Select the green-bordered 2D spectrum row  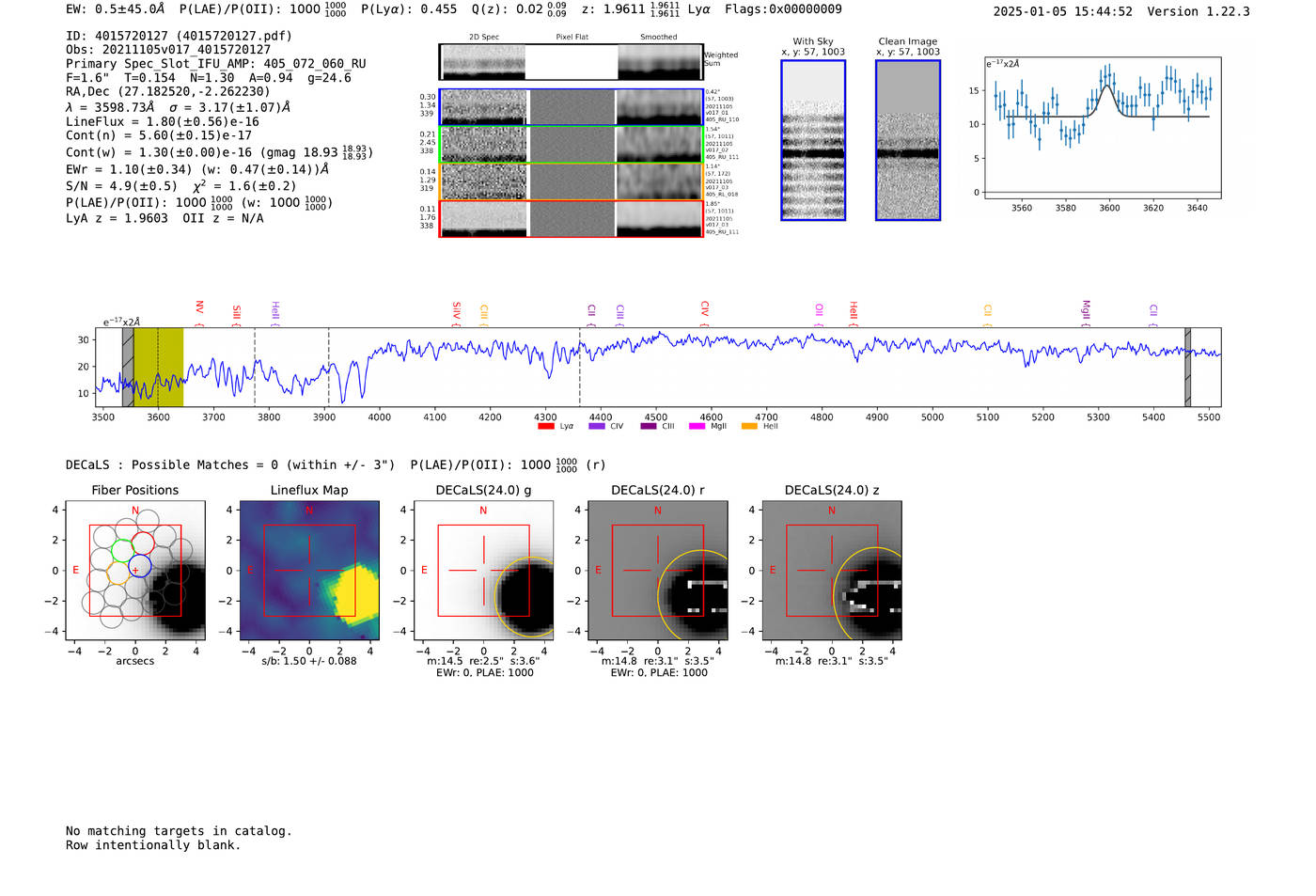[571, 145]
